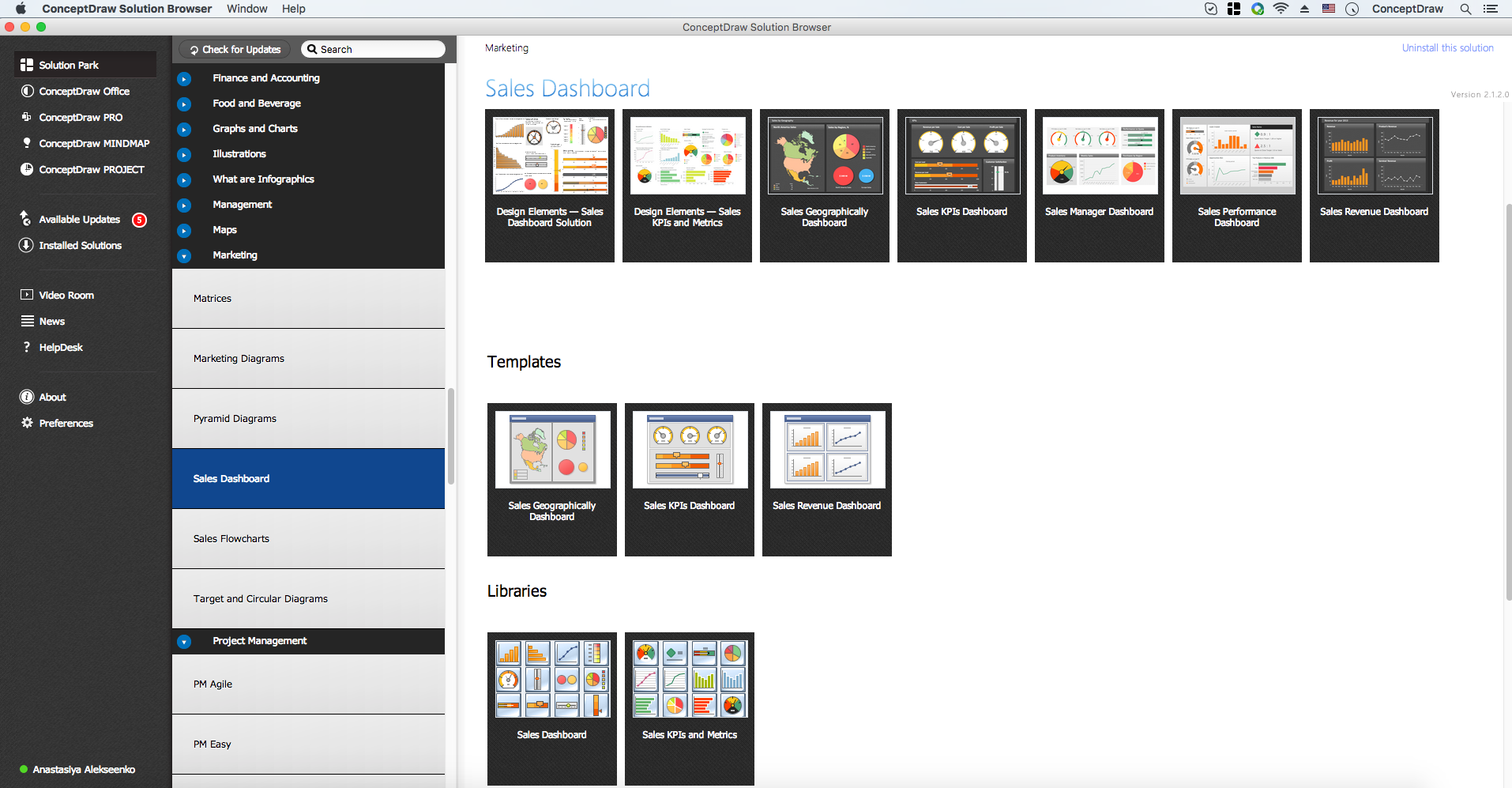Open Notification Center menu bar icon

coord(1491,9)
